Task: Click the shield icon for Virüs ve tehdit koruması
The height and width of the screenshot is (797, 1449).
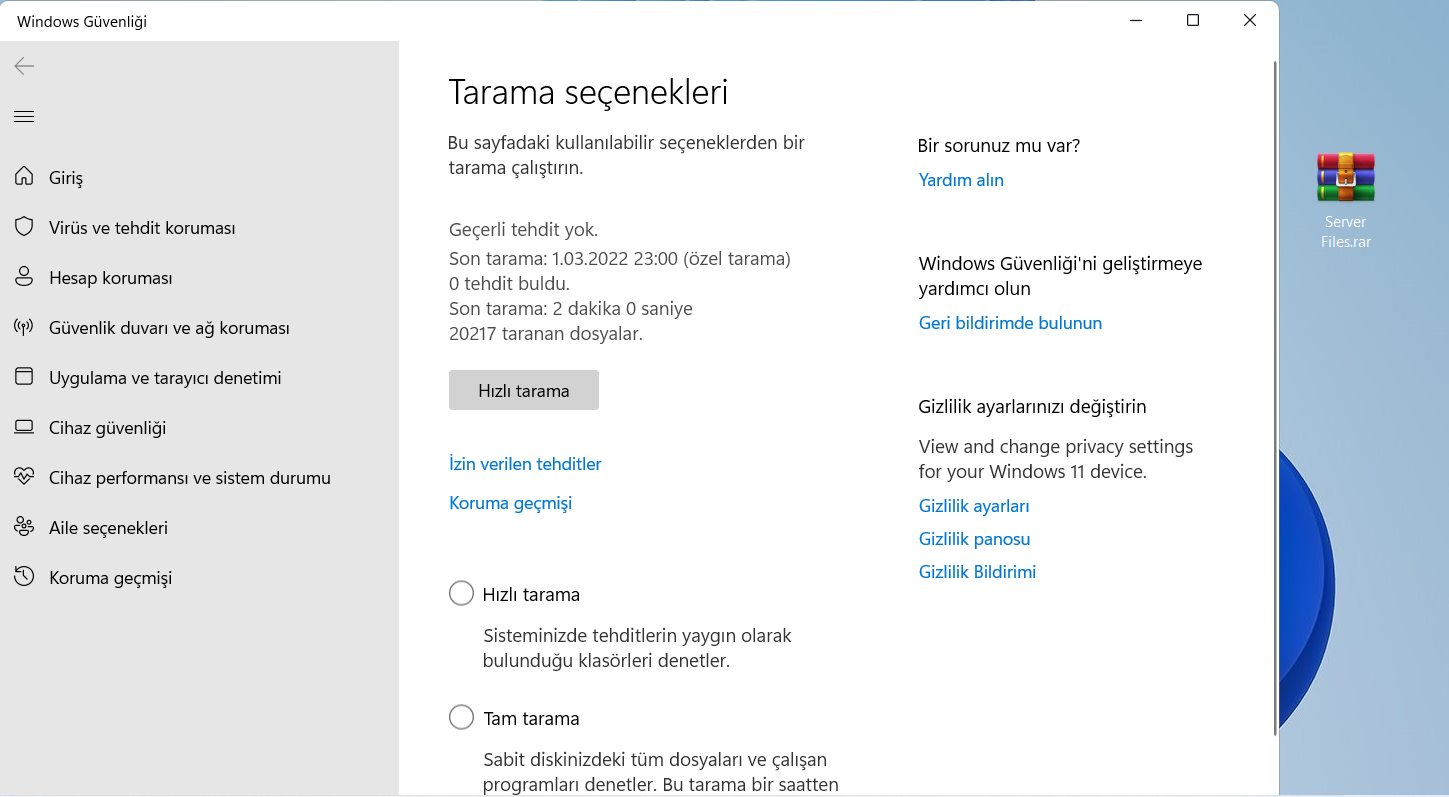Action: click(24, 227)
